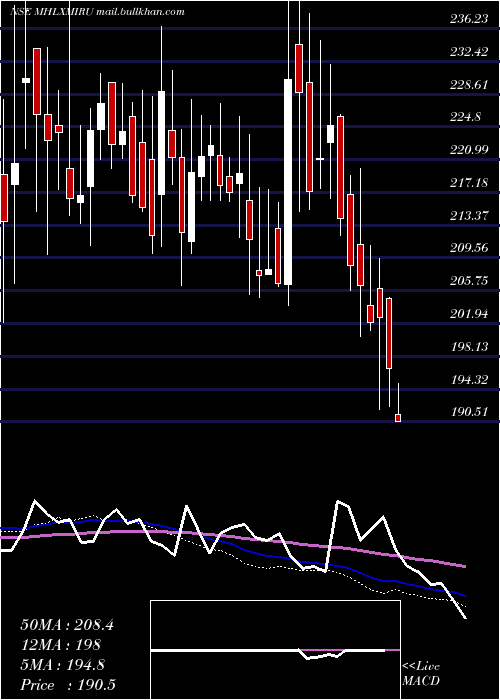This screenshot has height=700, width=500.
Task: Click the MACD histogram box at the bottom
Action: [275, 650]
